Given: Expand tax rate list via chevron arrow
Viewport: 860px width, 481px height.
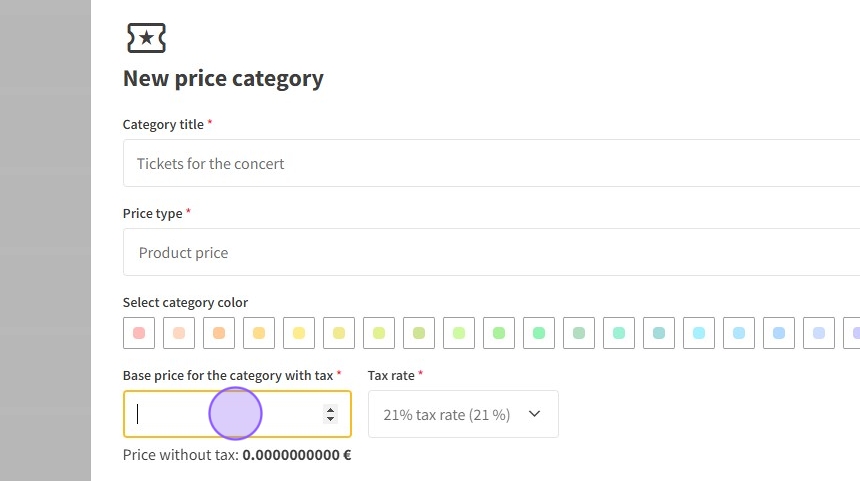Looking at the screenshot, I should [x=534, y=414].
